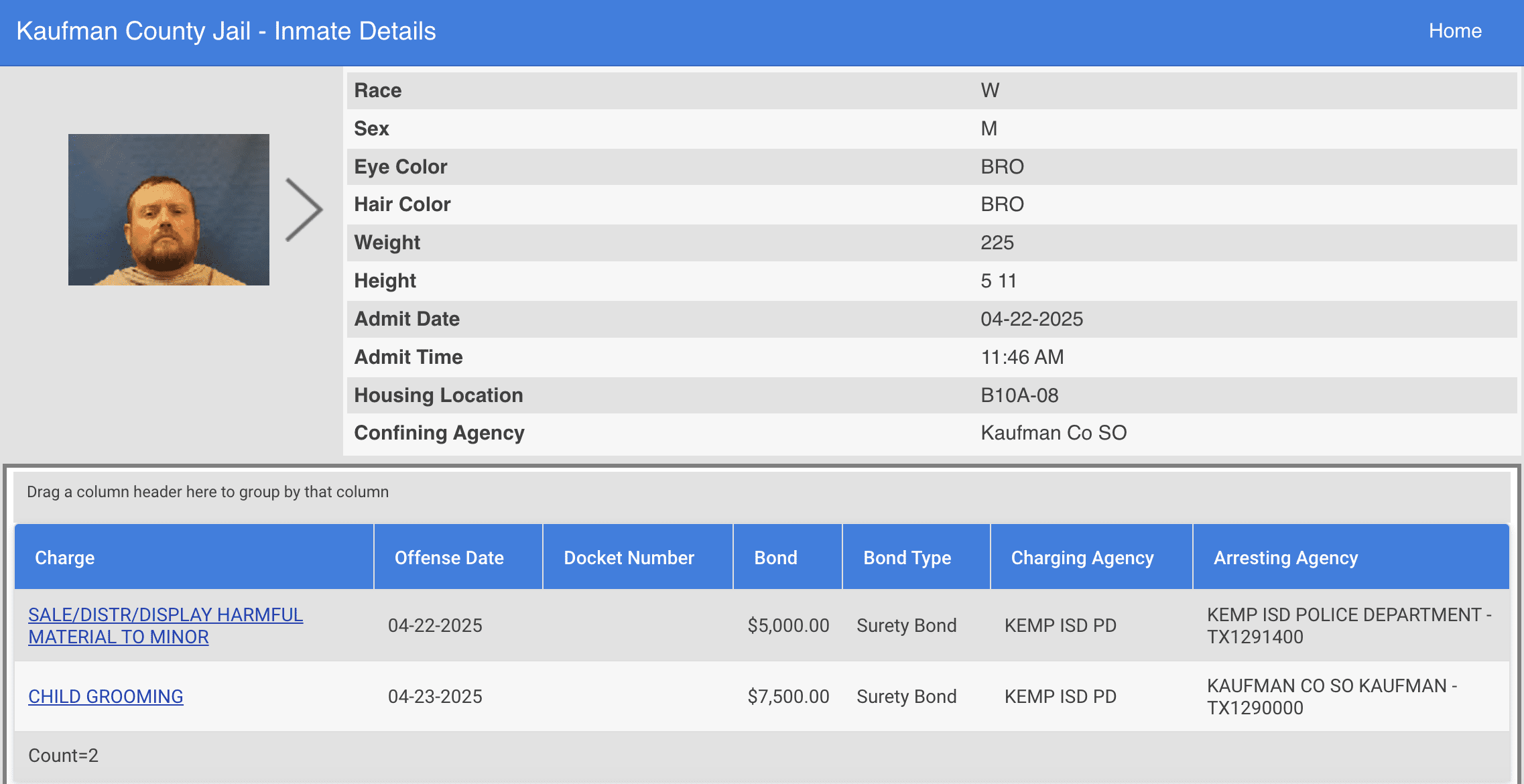Select the 04-23-2025 offense date cell
1524x784 pixels.
pos(435,696)
